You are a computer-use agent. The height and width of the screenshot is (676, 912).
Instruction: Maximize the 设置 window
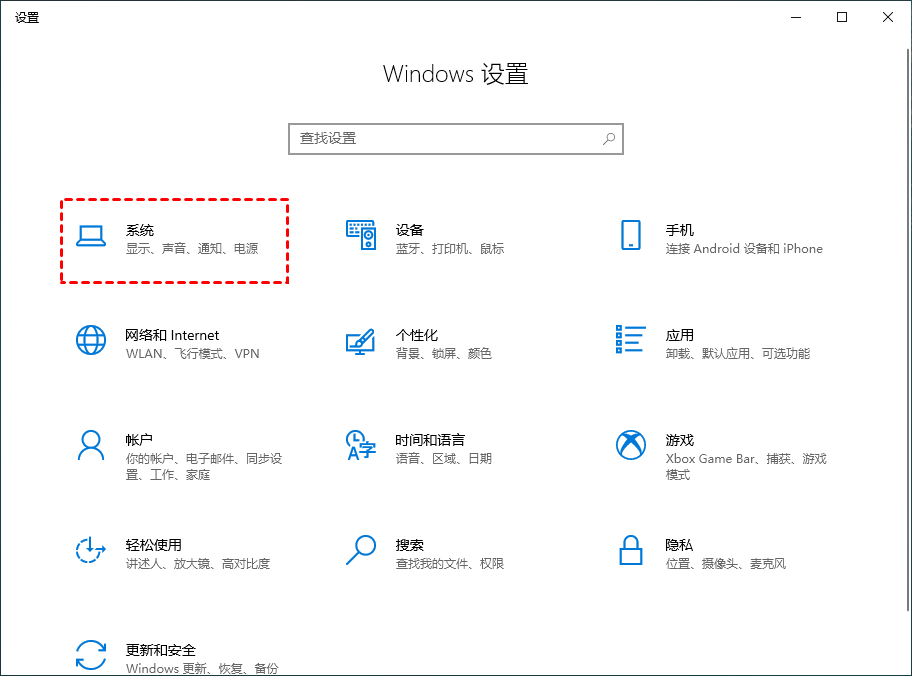coord(842,17)
